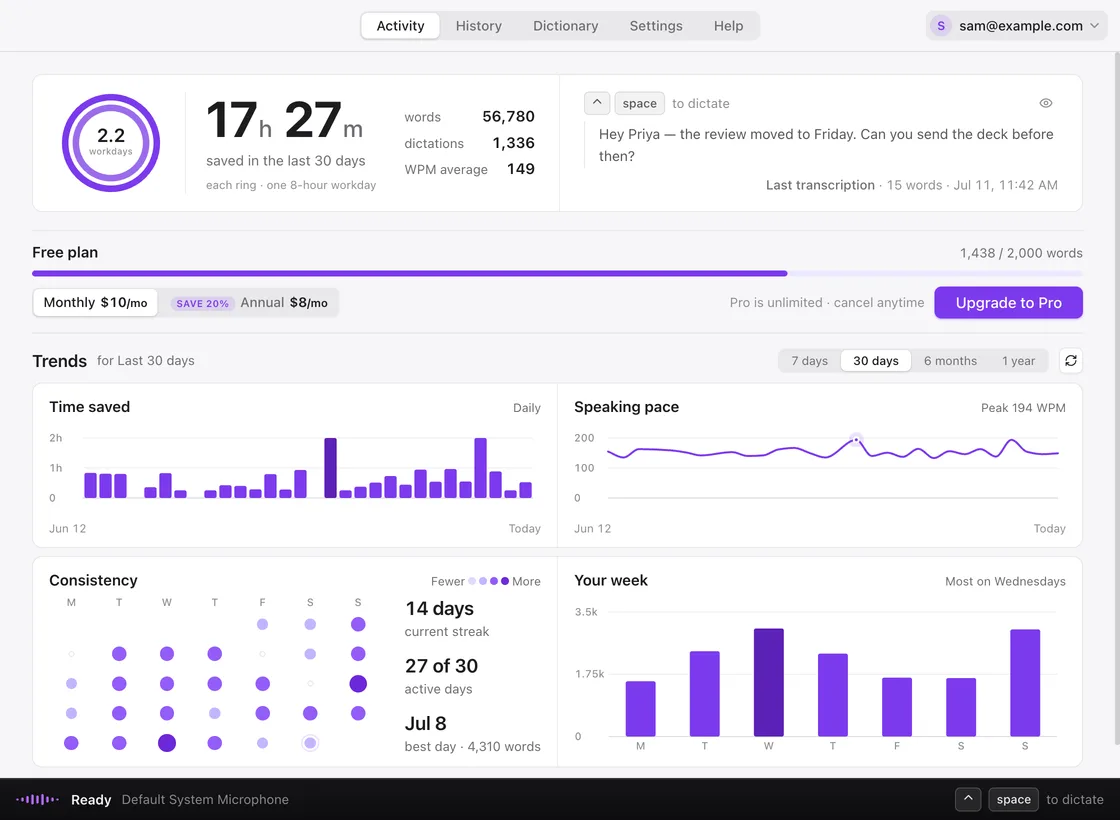Click the Pro is unlimited · cancel anytime text
The image size is (1120, 820).
(x=826, y=303)
